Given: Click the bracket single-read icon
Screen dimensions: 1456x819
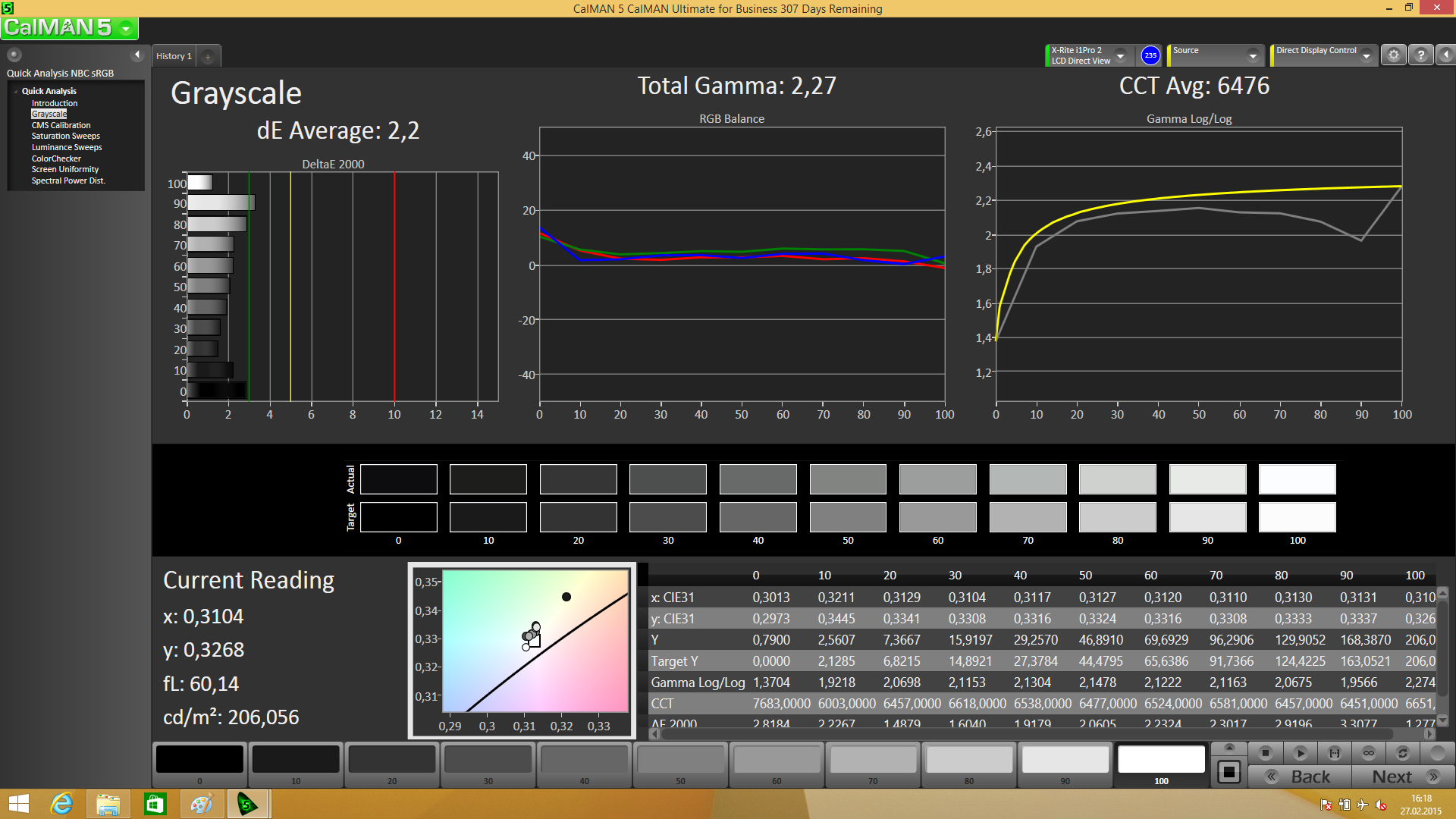Looking at the screenshot, I should tap(1335, 753).
